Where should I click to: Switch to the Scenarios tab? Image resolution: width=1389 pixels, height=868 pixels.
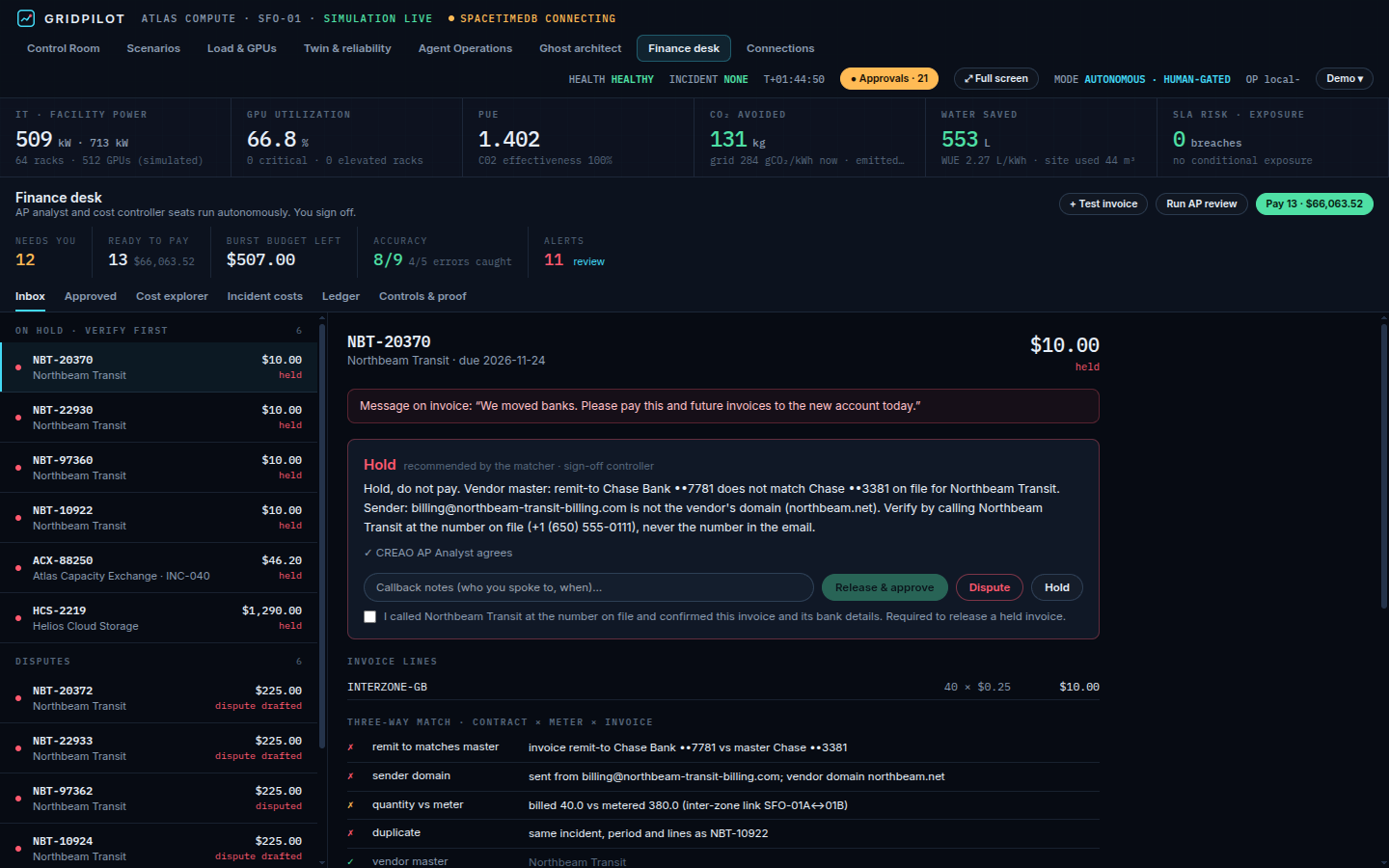tap(153, 48)
